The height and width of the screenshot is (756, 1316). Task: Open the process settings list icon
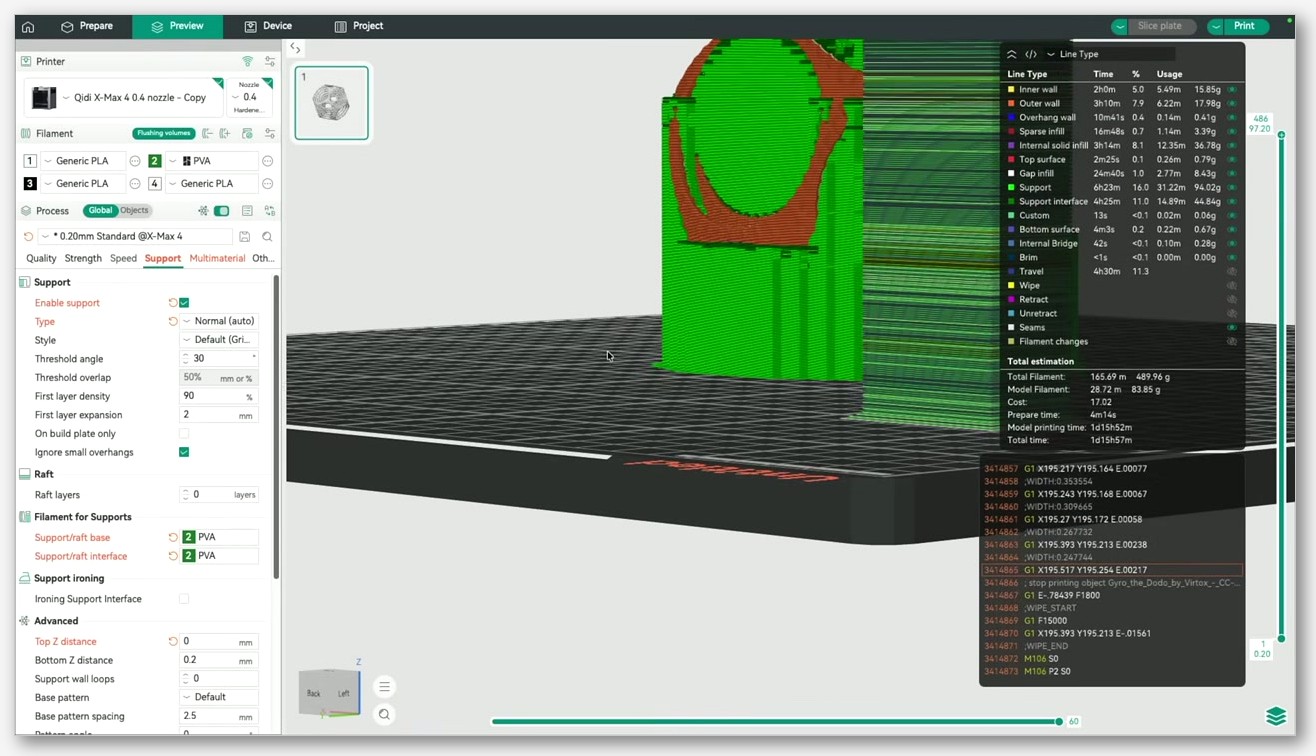(x=247, y=211)
